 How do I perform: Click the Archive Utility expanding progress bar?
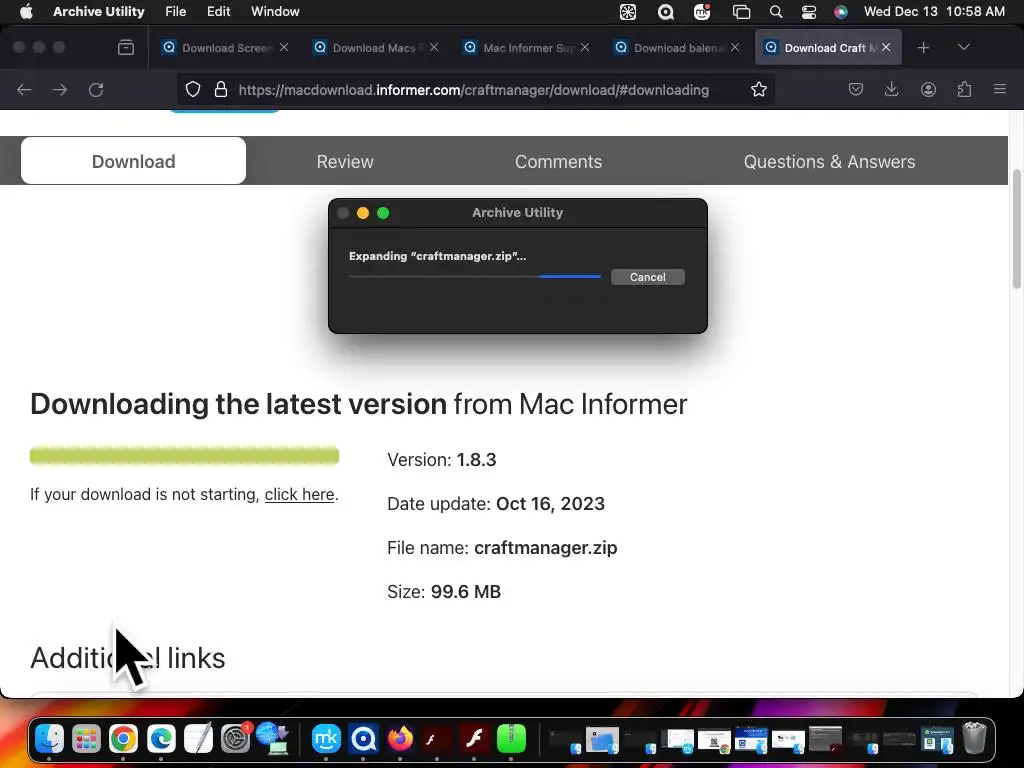point(475,277)
